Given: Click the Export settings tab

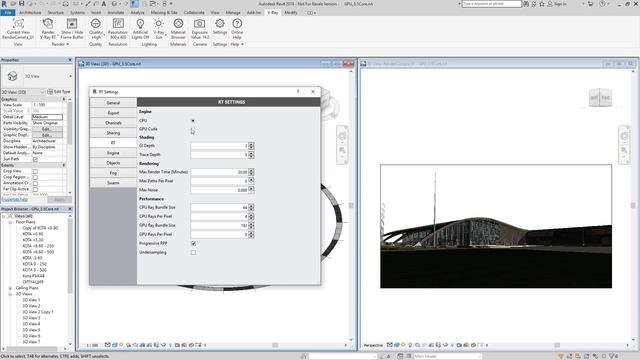Looking at the screenshot, I should [x=113, y=113].
